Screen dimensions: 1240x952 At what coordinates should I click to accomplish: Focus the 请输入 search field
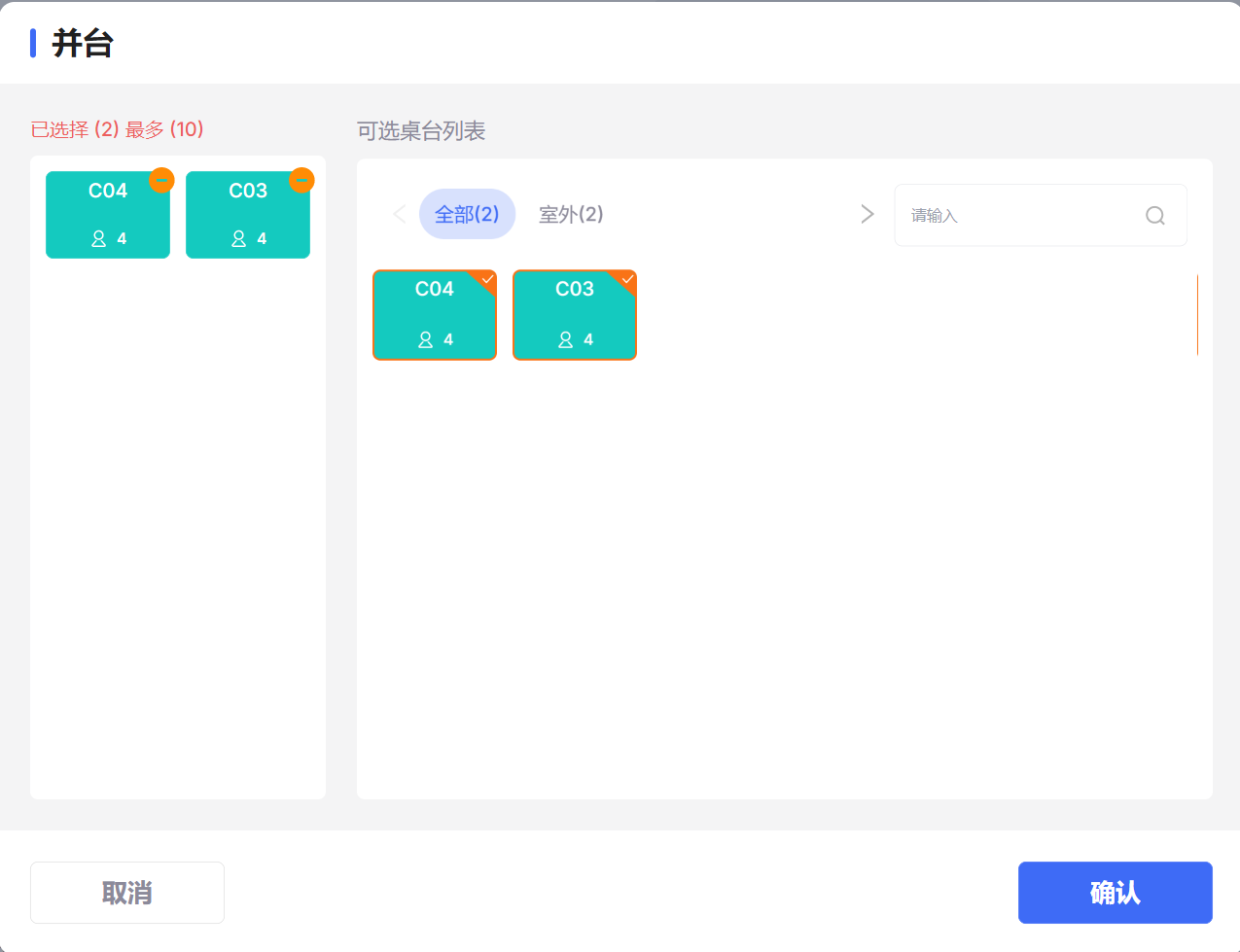tap(1021, 216)
